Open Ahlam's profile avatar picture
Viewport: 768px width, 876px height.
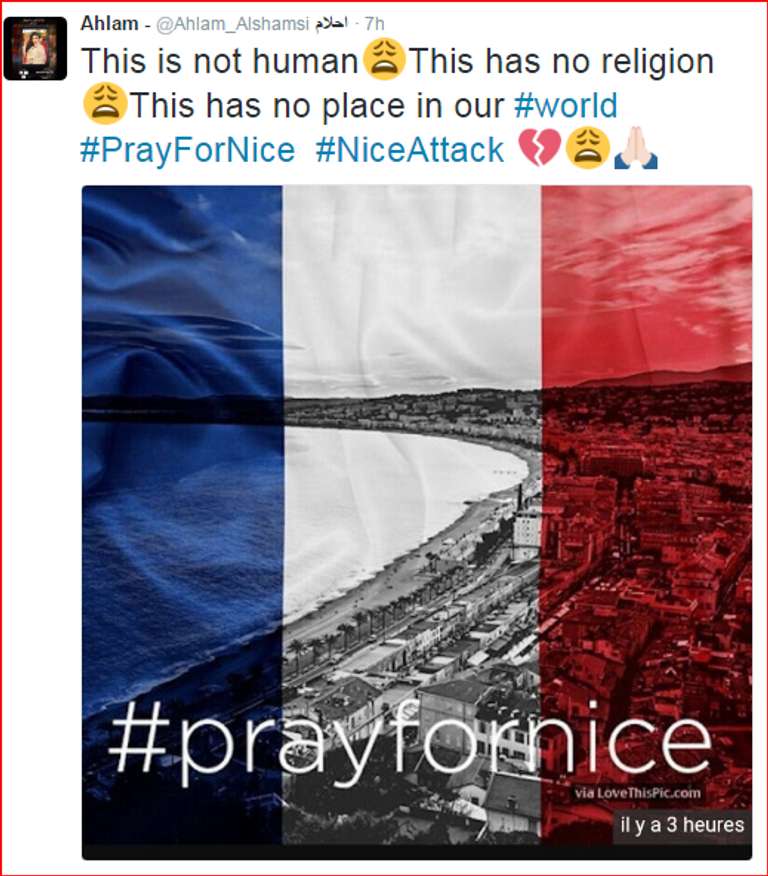(35, 49)
